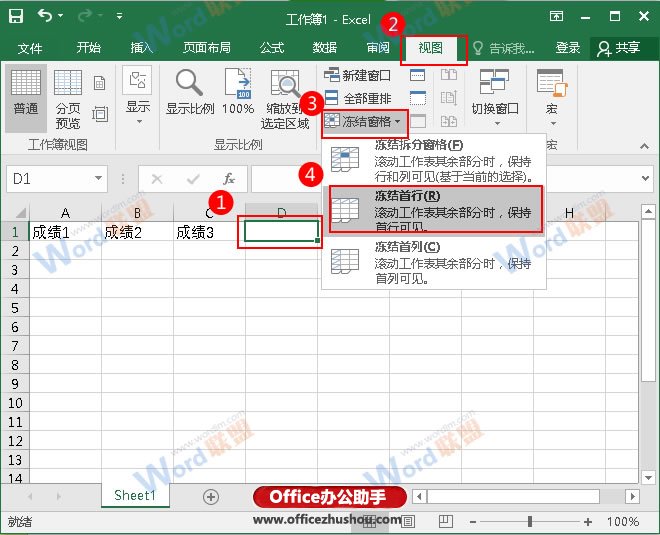
Task: Switch to the 视图 tab
Action: (431, 48)
